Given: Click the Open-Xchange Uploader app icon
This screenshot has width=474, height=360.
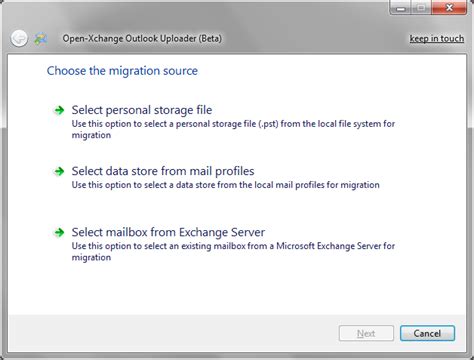Looking at the screenshot, I should click(x=41, y=39).
